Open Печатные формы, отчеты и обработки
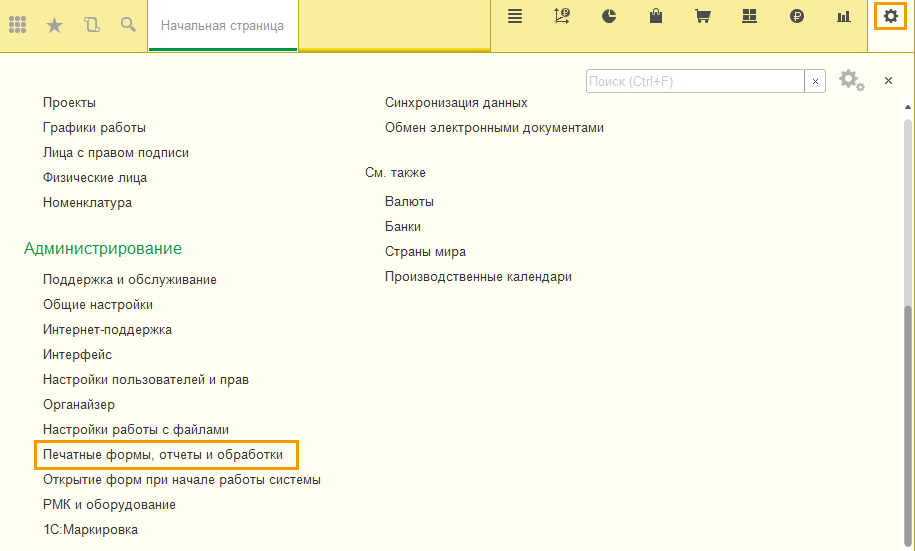915x551 pixels. click(163, 455)
